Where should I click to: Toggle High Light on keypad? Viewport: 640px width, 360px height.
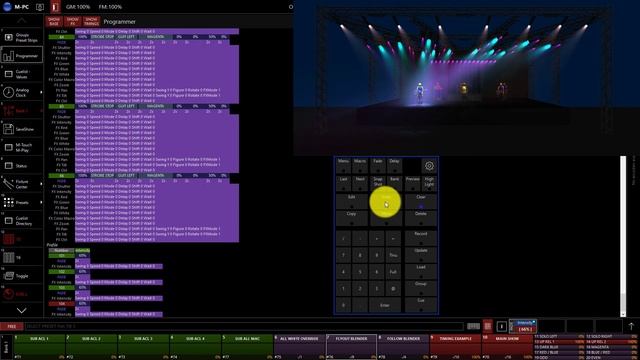(429, 183)
